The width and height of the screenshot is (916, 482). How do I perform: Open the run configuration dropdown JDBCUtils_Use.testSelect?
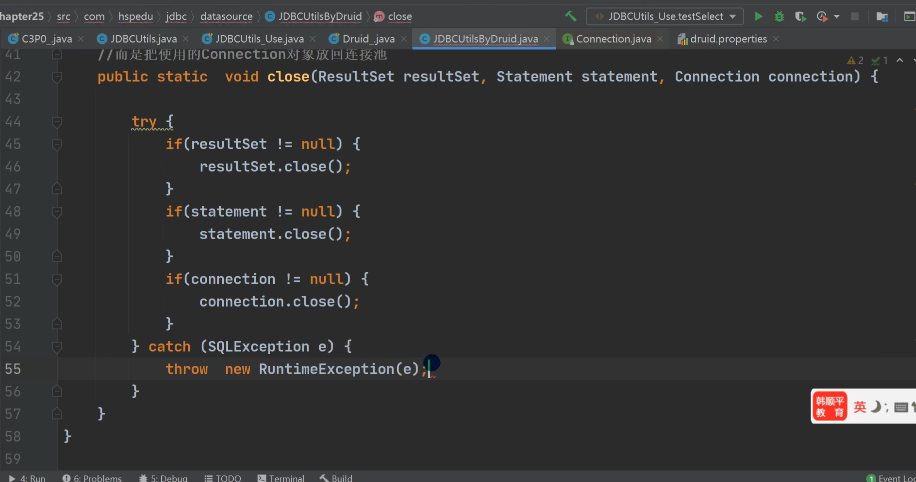[665, 16]
